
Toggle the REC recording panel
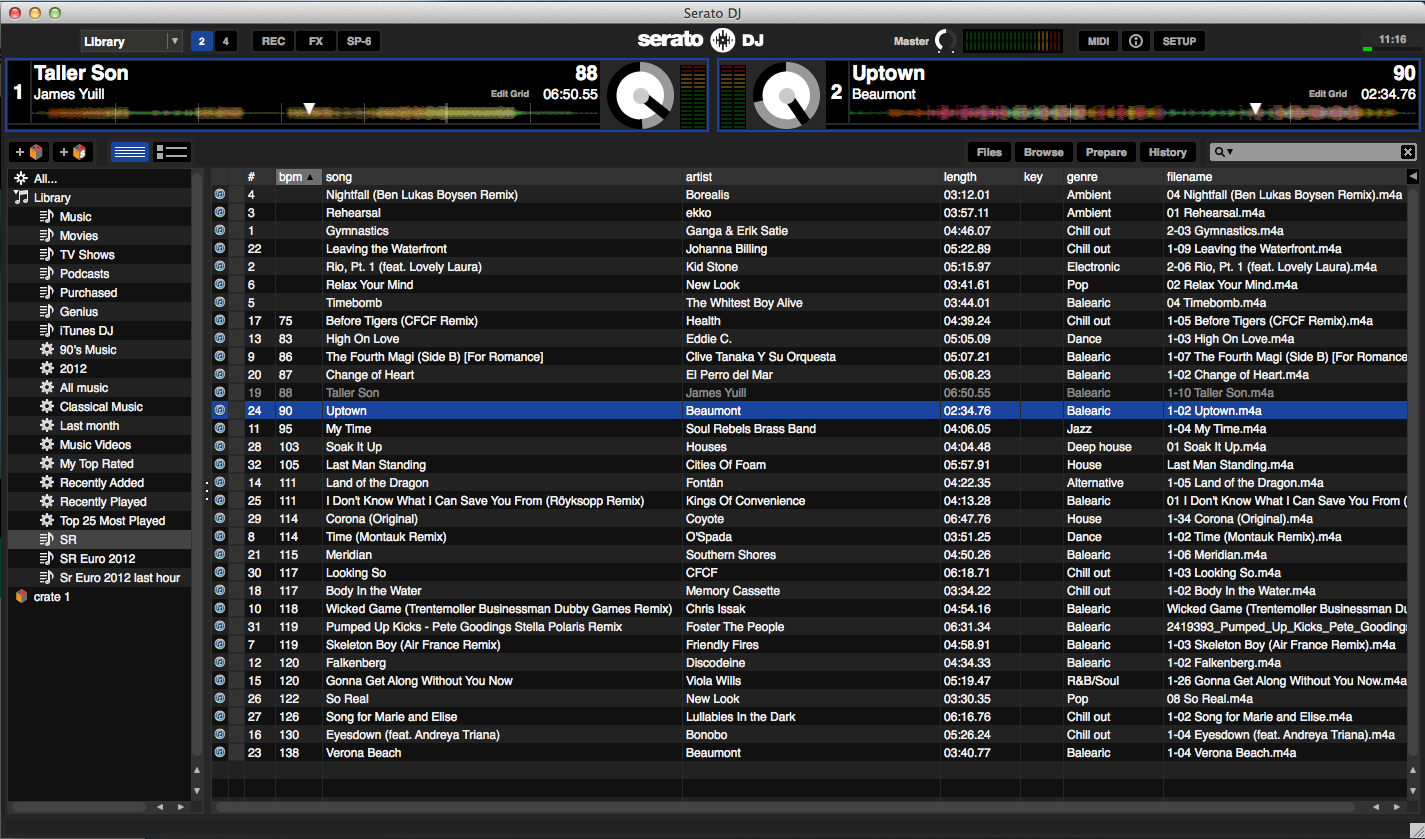[x=273, y=41]
